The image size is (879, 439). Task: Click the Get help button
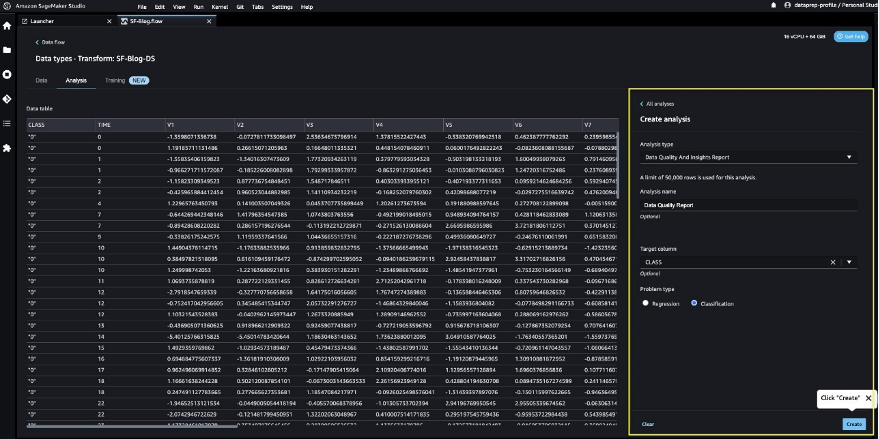coord(851,36)
